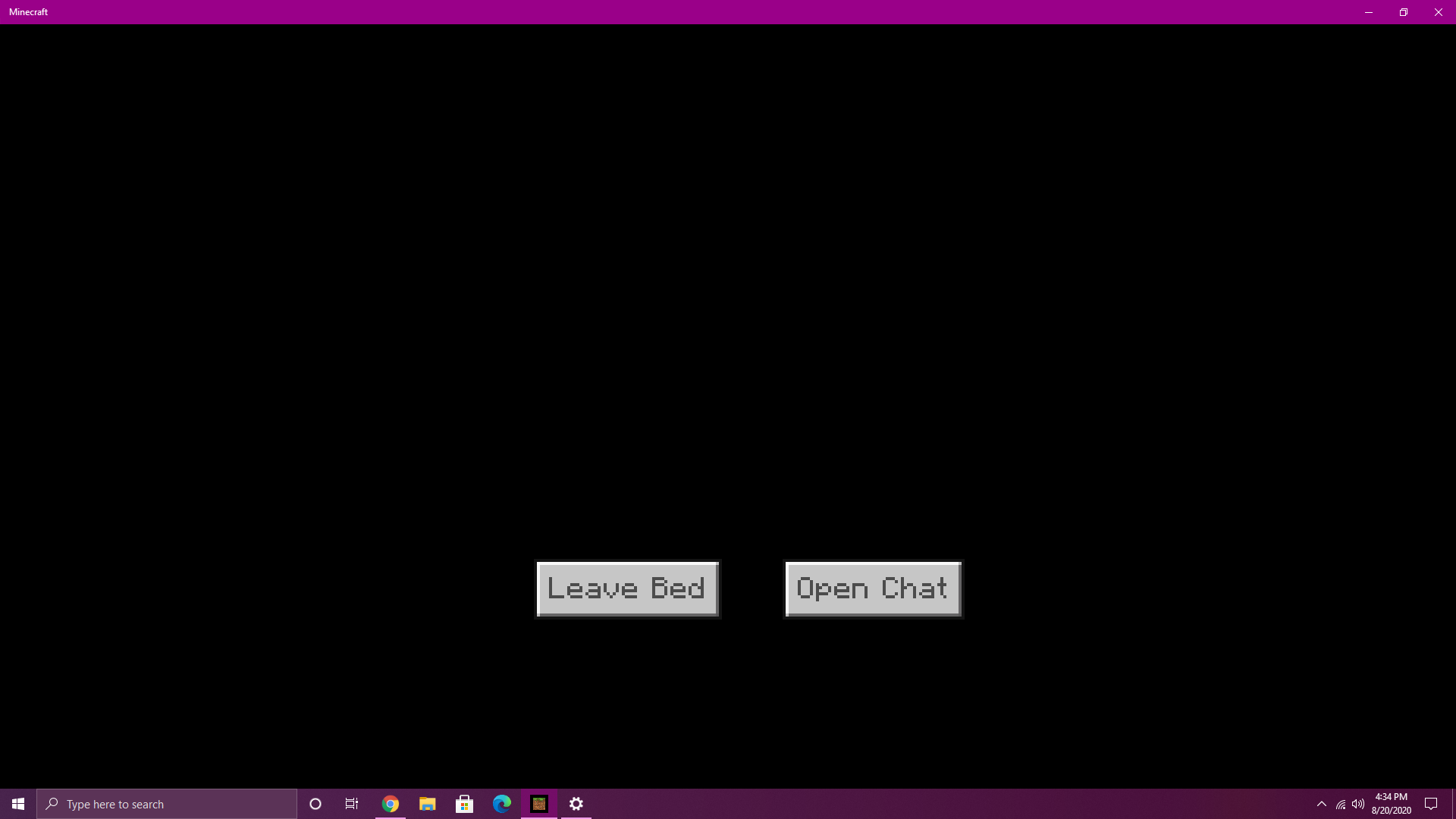1456x819 pixels.
Task: Click the Minecraft title bar text
Action: [29, 12]
